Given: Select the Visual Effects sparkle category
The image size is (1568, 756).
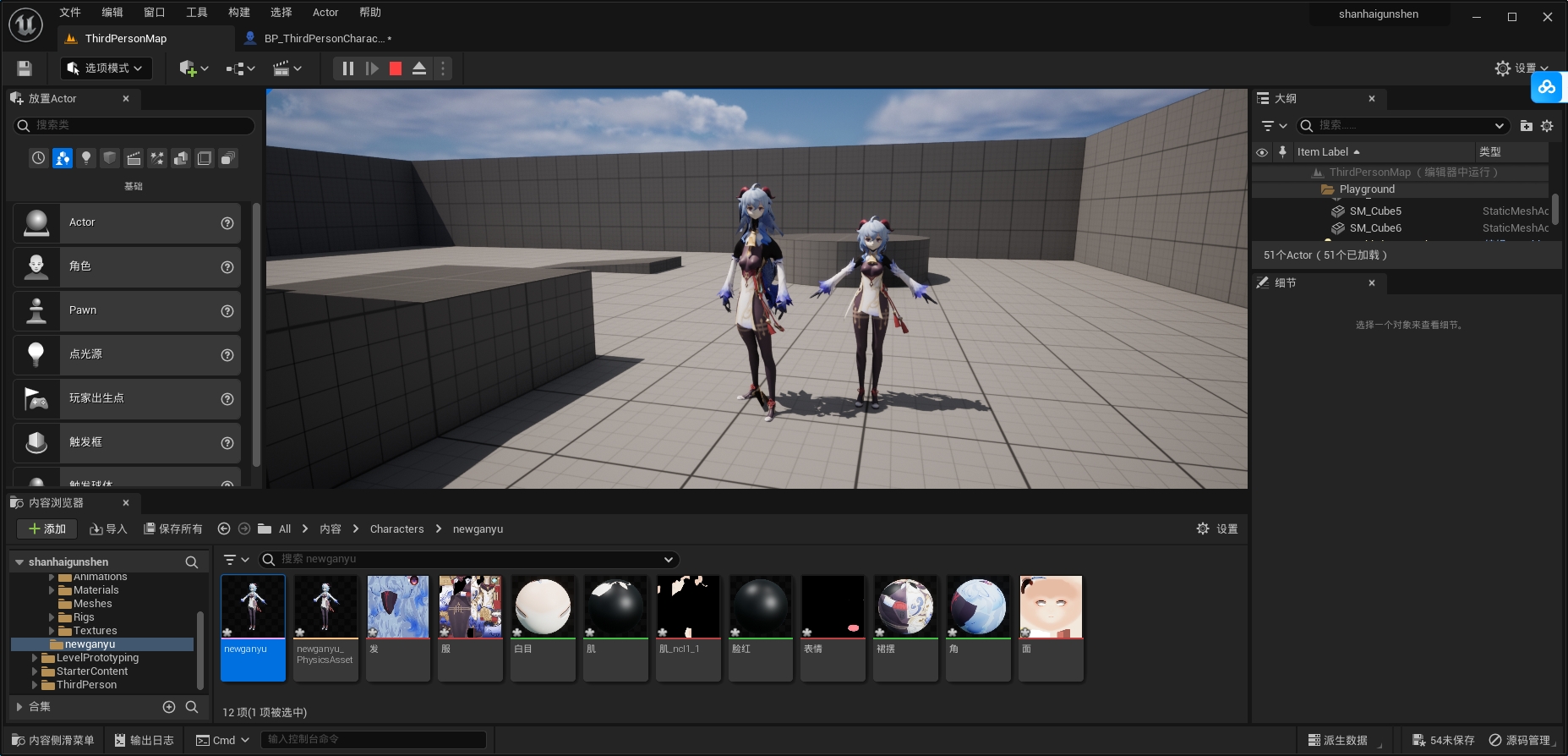Looking at the screenshot, I should tap(157, 158).
